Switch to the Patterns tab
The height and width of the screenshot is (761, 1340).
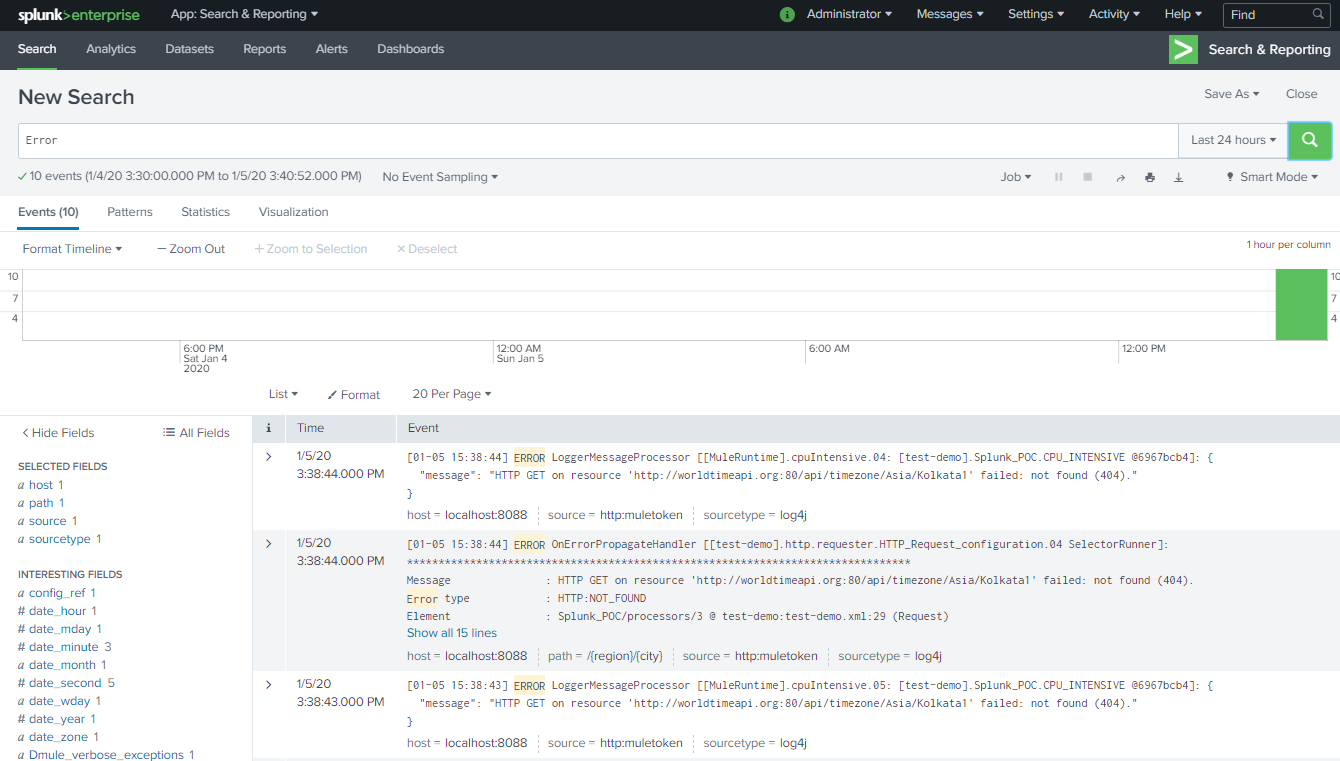tap(130, 212)
